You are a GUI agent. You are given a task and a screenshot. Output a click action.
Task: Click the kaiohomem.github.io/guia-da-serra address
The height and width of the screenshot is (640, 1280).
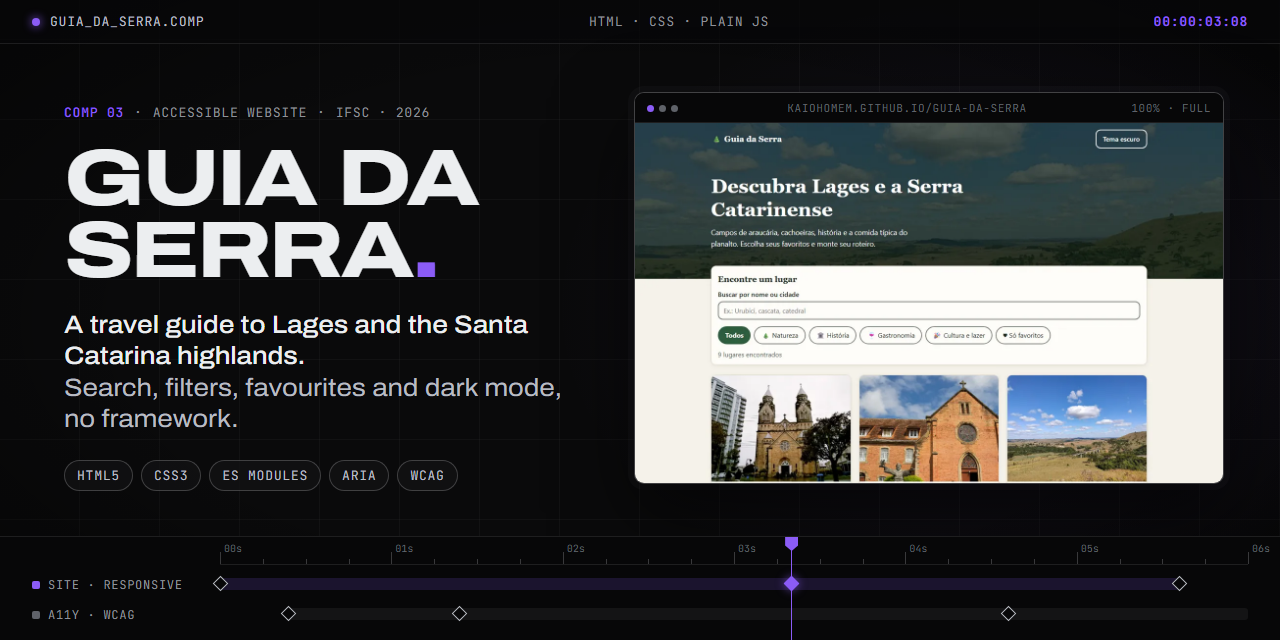(x=907, y=108)
